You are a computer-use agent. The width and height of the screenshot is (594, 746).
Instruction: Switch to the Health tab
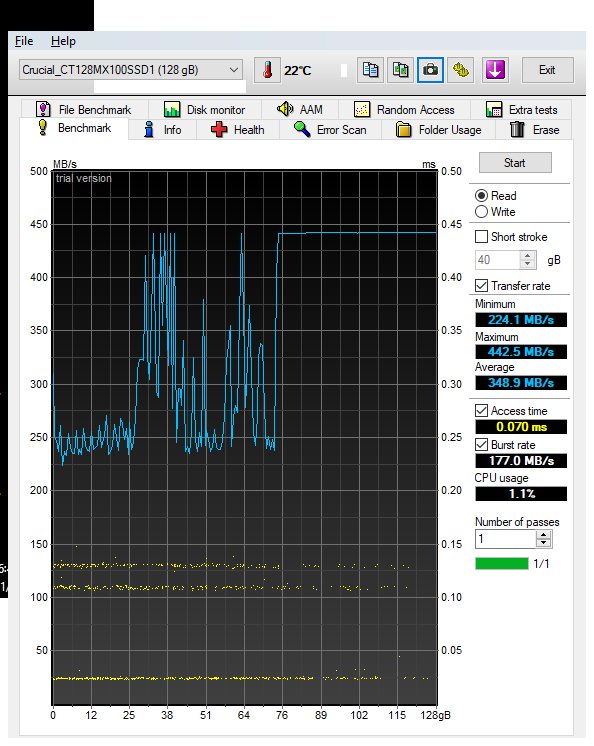[238, 129]
